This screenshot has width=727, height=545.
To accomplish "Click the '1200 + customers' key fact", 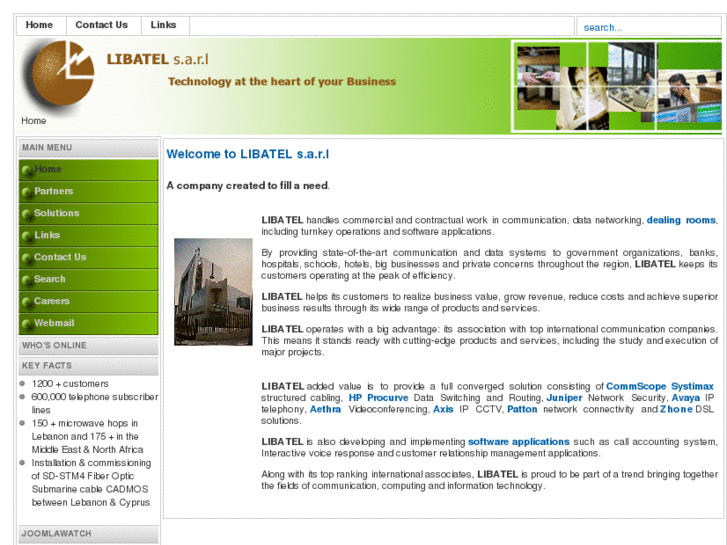I will point(70,384).
